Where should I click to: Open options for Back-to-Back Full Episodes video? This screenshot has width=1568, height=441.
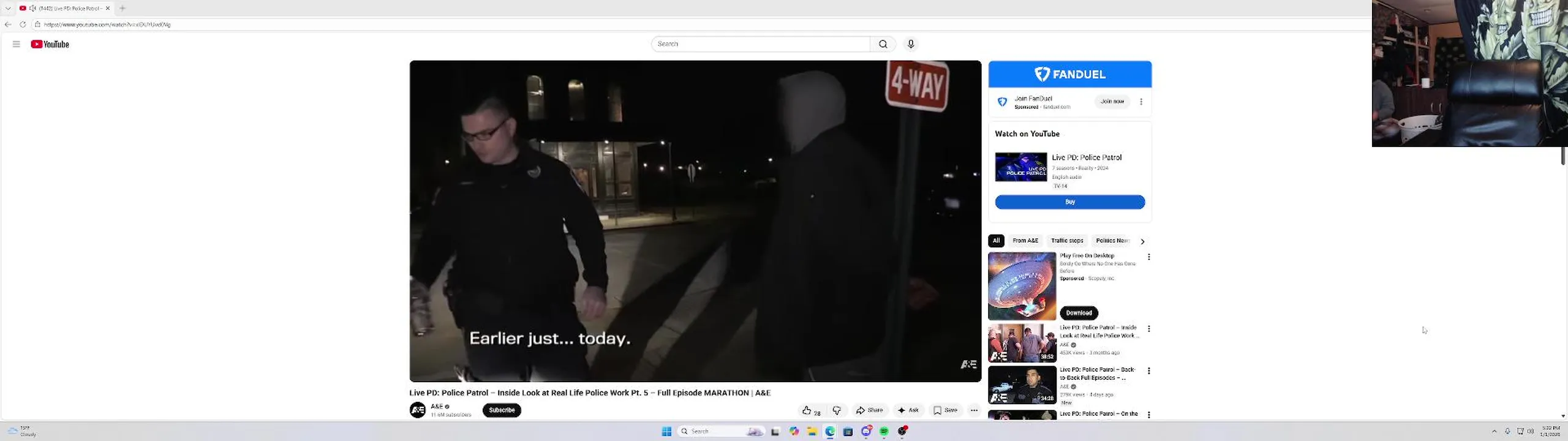(1149, 371)
